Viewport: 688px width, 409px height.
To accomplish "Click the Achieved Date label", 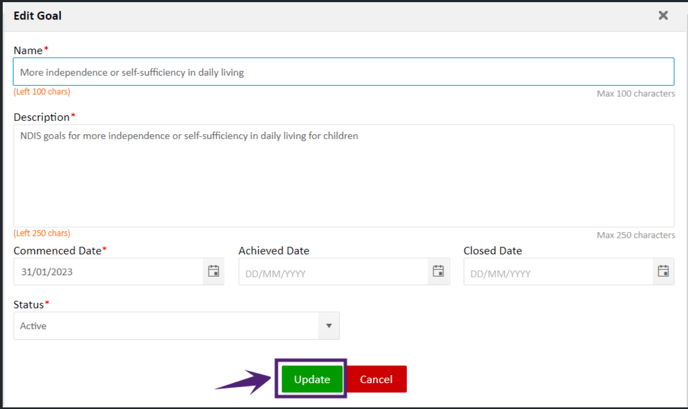I will (274, 251).
